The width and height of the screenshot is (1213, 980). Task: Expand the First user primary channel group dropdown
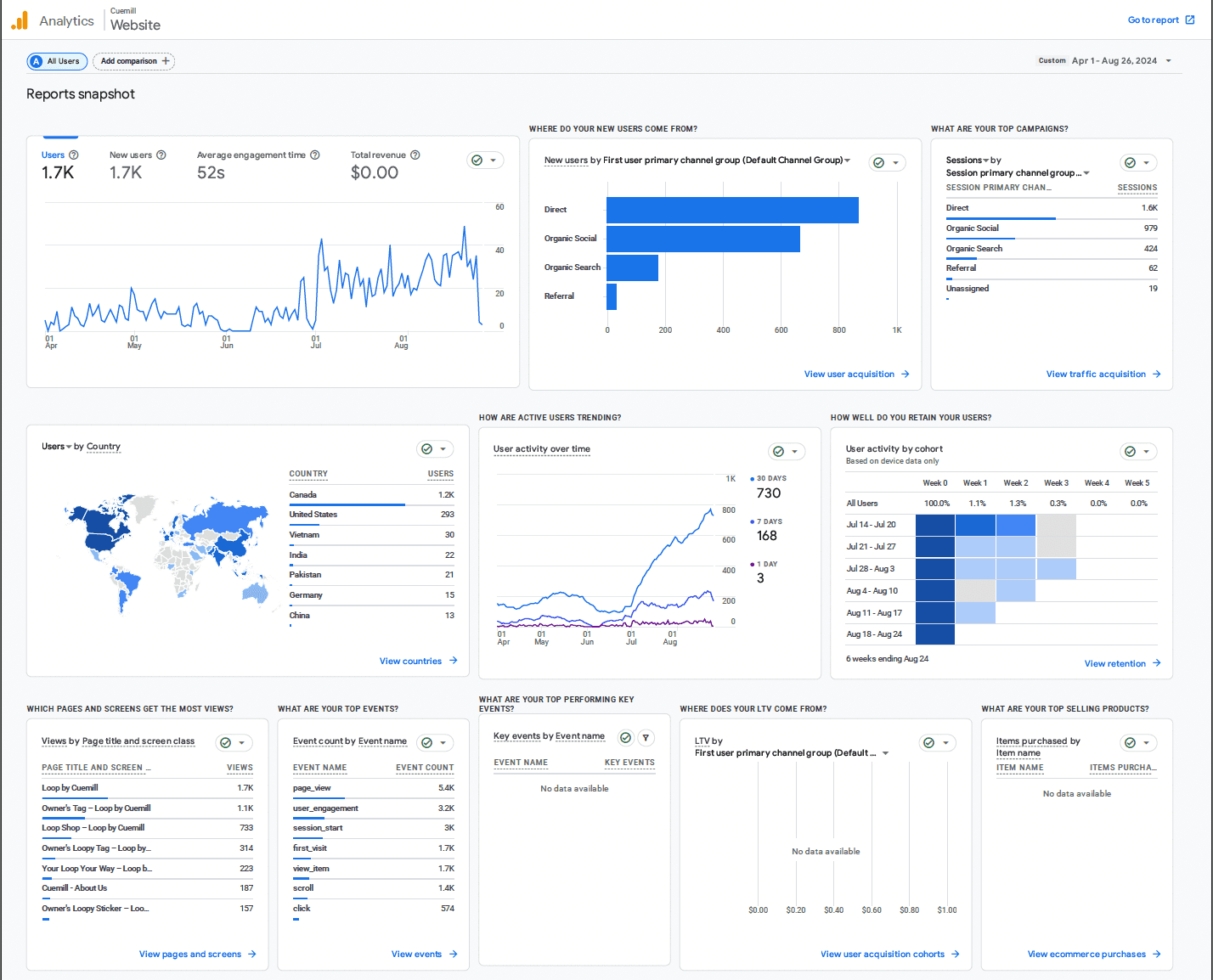847,160
